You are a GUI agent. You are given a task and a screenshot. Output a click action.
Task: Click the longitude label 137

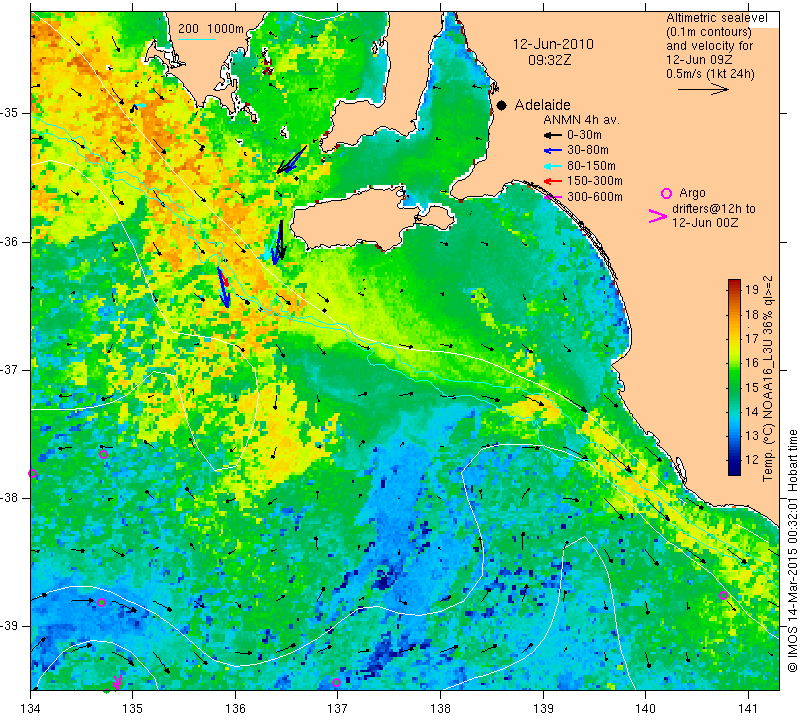point(338,708)
